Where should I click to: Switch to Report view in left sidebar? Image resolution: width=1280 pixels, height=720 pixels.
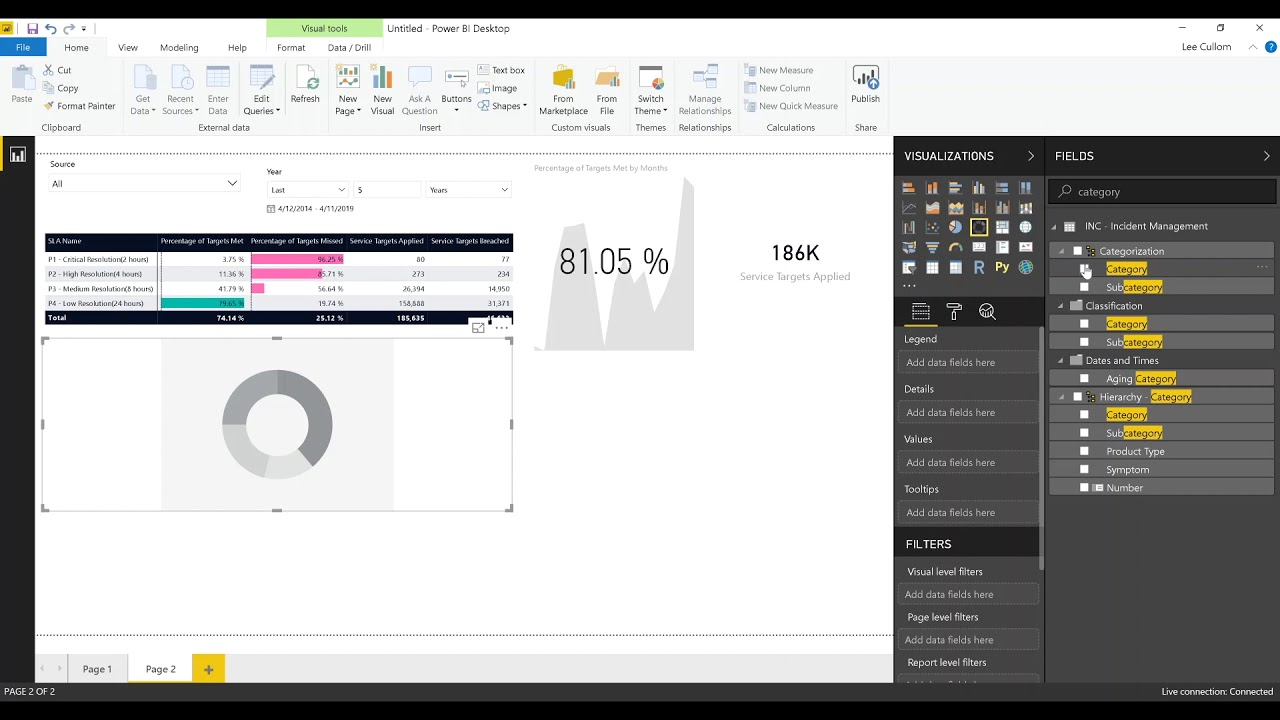[x=17, y=154]
